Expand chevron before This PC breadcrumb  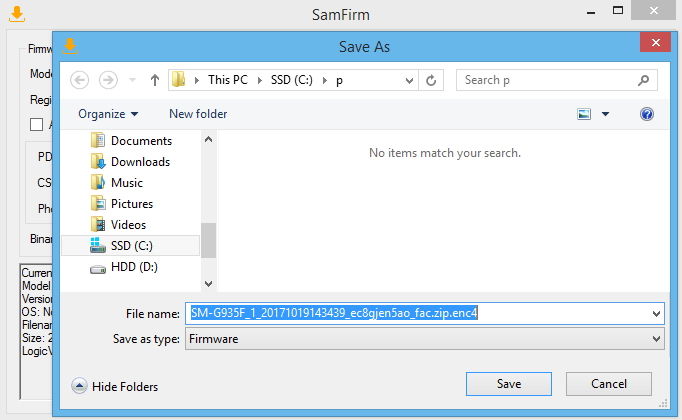[197, 80]
